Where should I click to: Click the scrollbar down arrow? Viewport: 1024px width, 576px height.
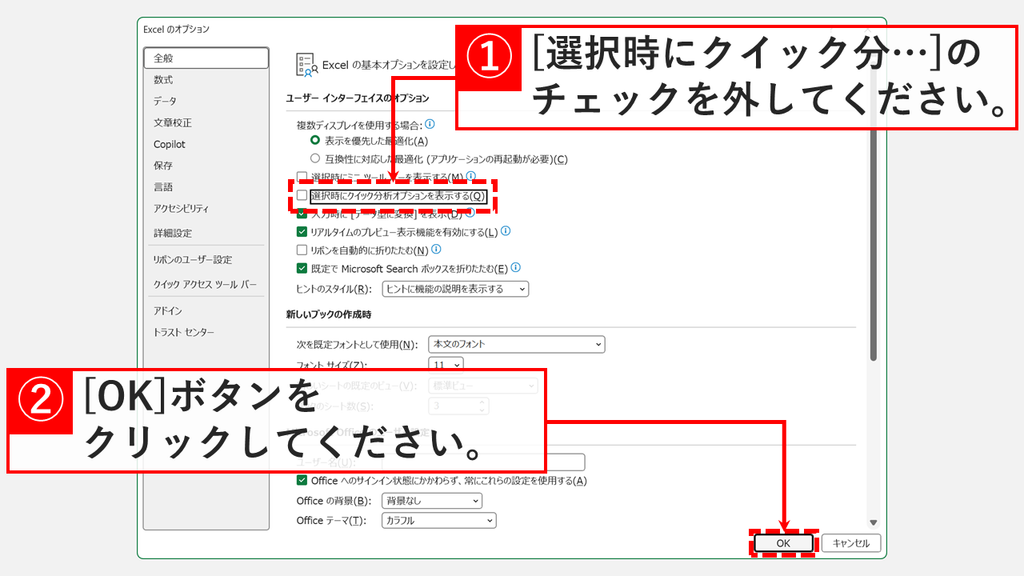873,522
